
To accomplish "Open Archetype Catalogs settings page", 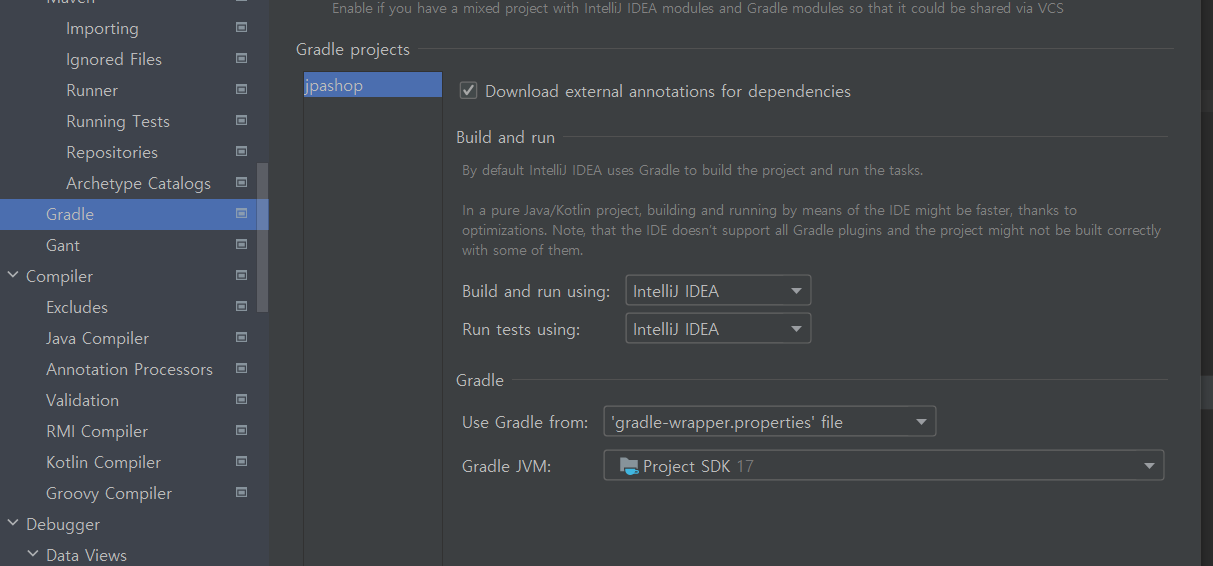I will 138,183.
